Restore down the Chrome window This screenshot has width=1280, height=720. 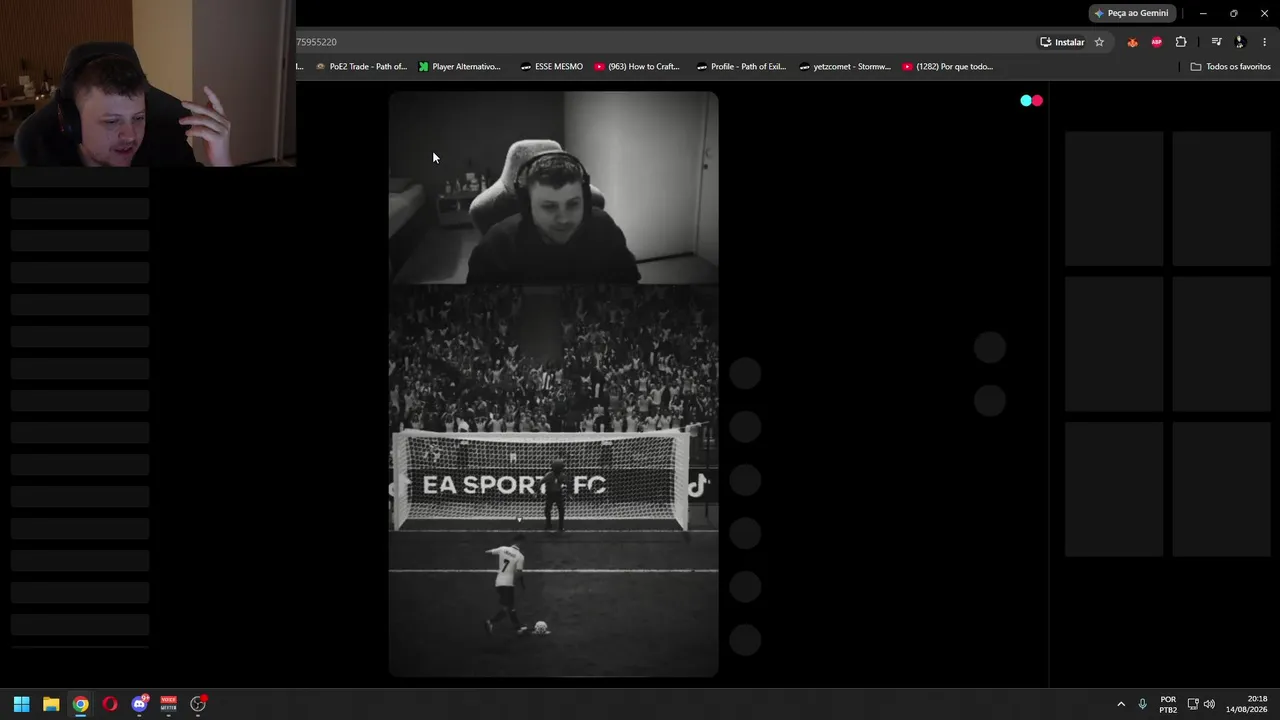[x=1233, y=13]
